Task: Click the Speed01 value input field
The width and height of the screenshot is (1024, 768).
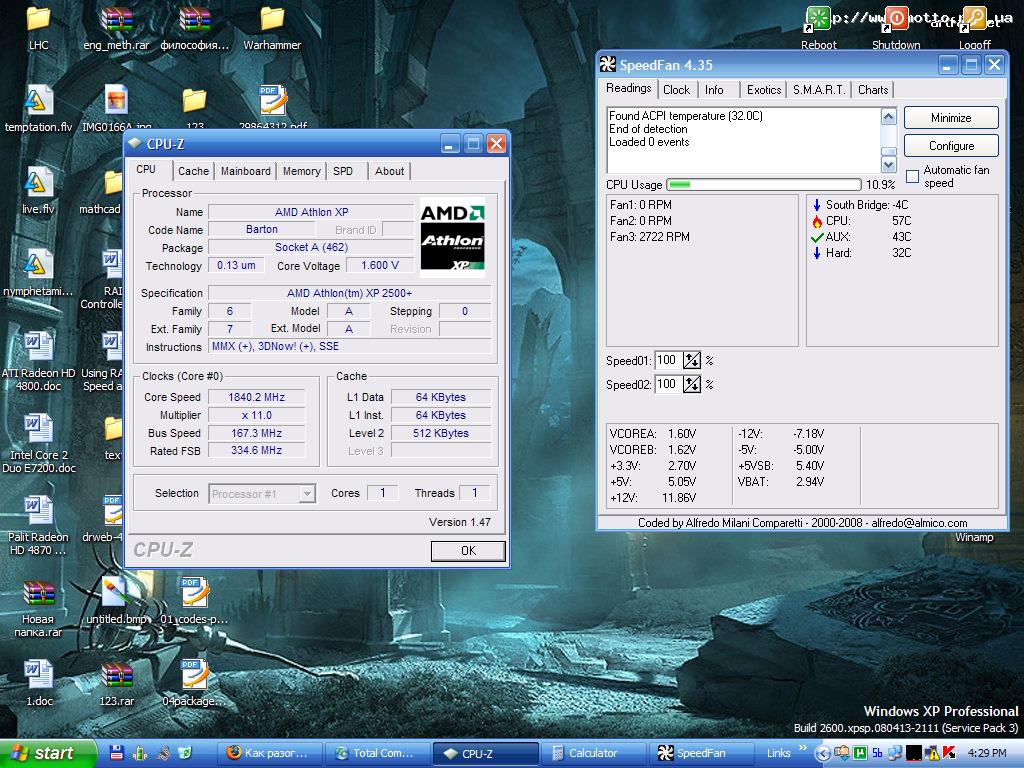Action: [668, 360]
